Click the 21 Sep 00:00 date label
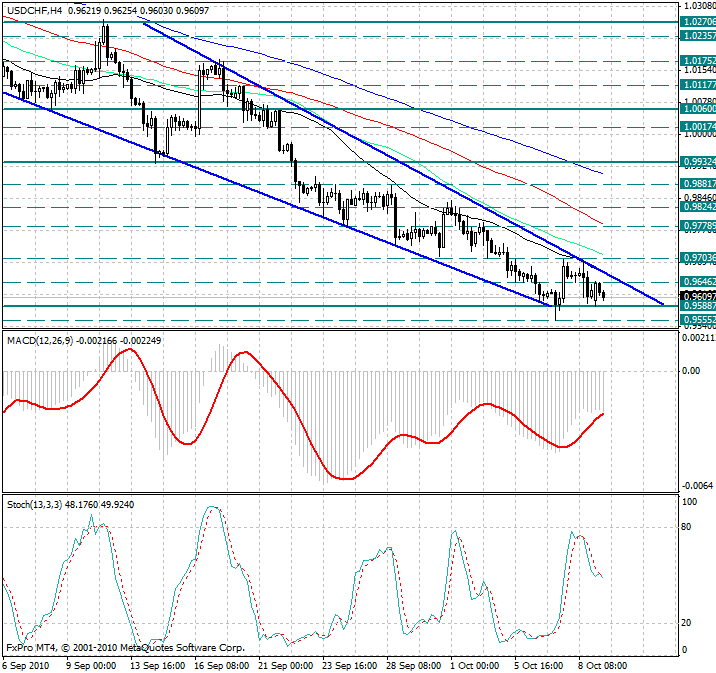Image resolution: width=716 pixels, height=673 pixels. 285,665
